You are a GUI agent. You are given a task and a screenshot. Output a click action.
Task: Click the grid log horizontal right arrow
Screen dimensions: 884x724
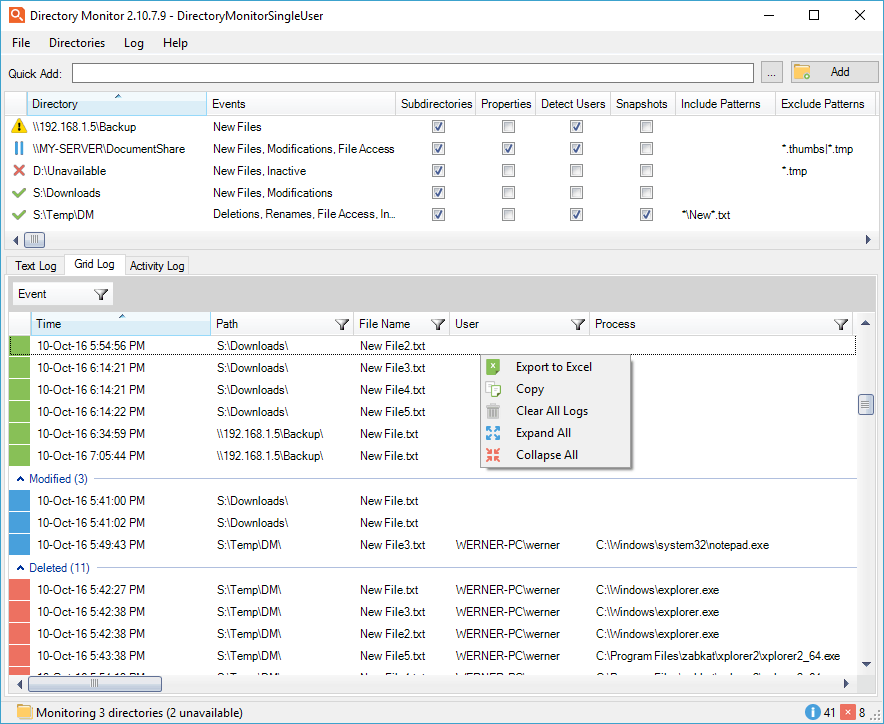[x=846, y=684]
